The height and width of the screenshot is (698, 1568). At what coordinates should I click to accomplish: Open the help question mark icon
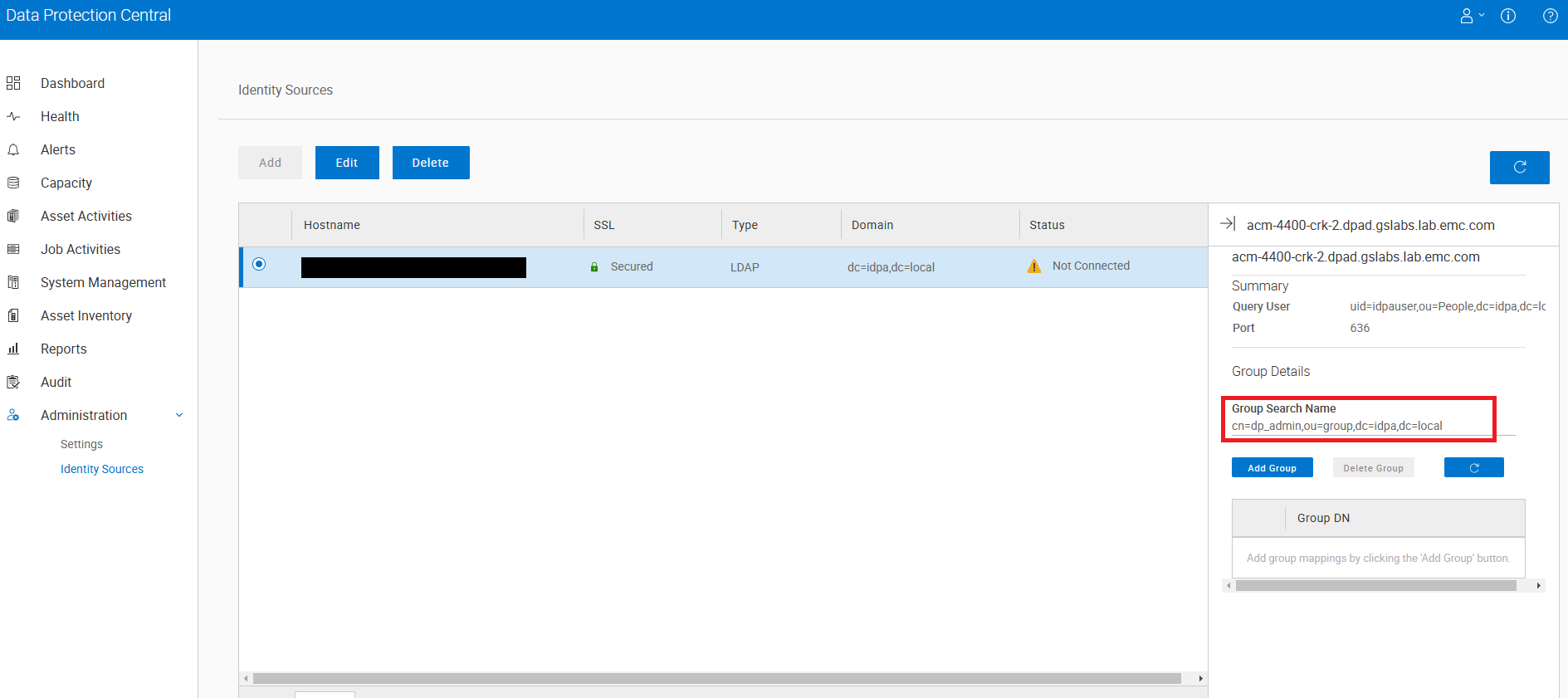point(1550,16)
